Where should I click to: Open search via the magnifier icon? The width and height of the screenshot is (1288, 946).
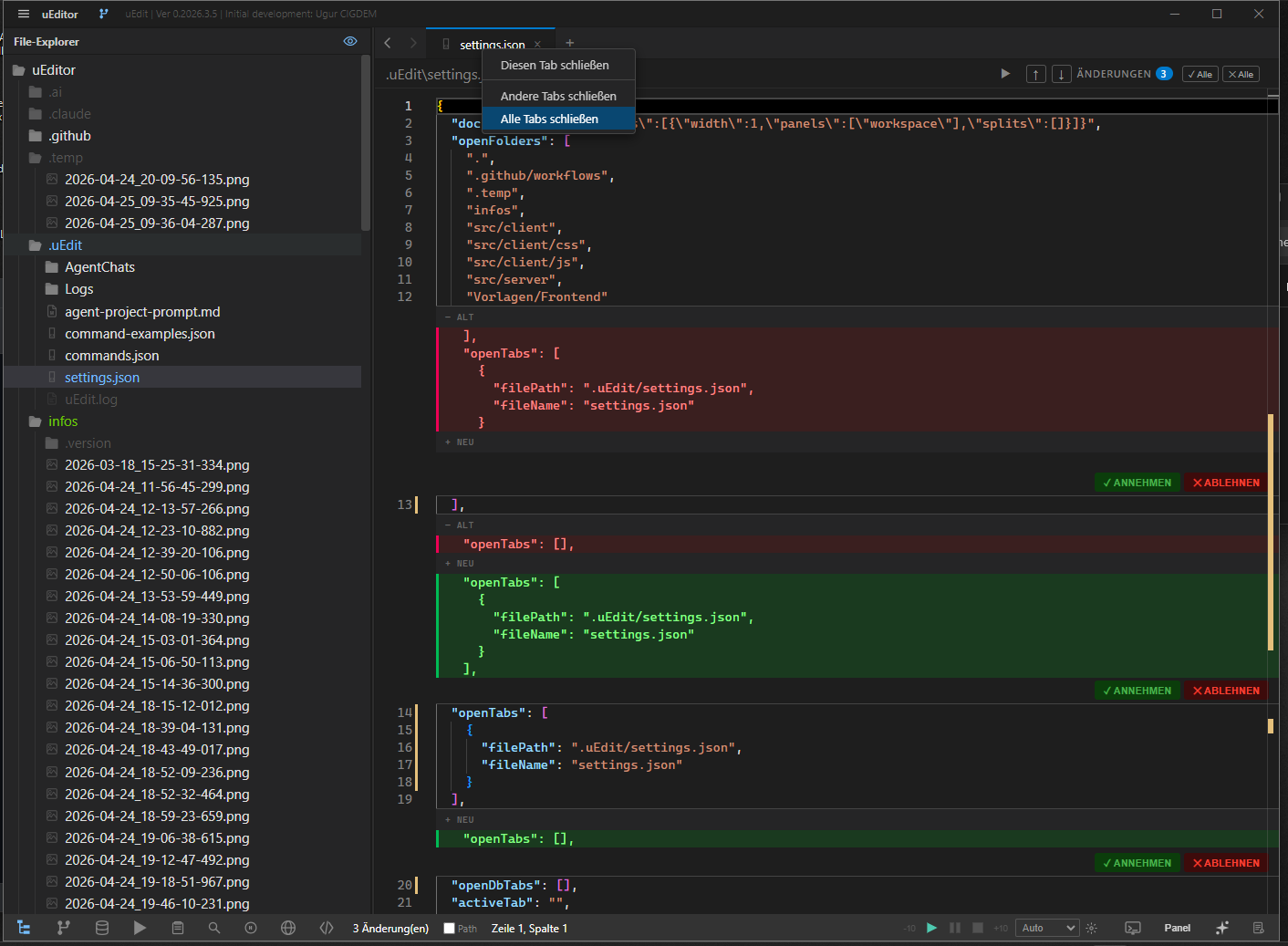pos(214,928)
